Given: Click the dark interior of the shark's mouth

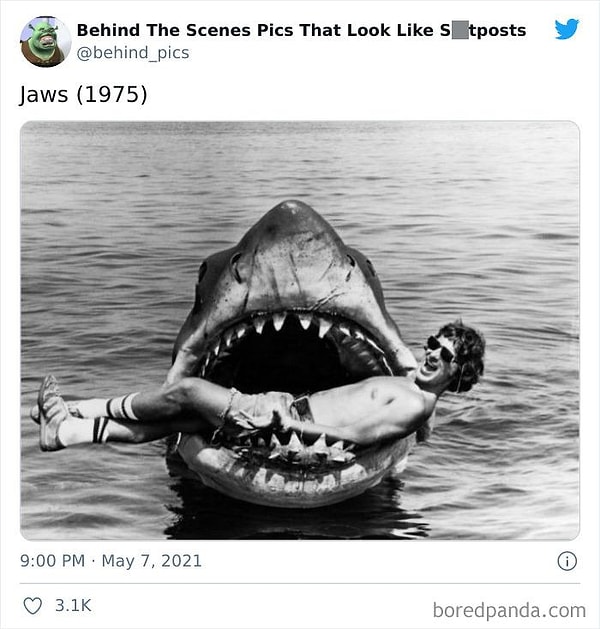Looking at the screenshot, I should [x=290, y=360].
